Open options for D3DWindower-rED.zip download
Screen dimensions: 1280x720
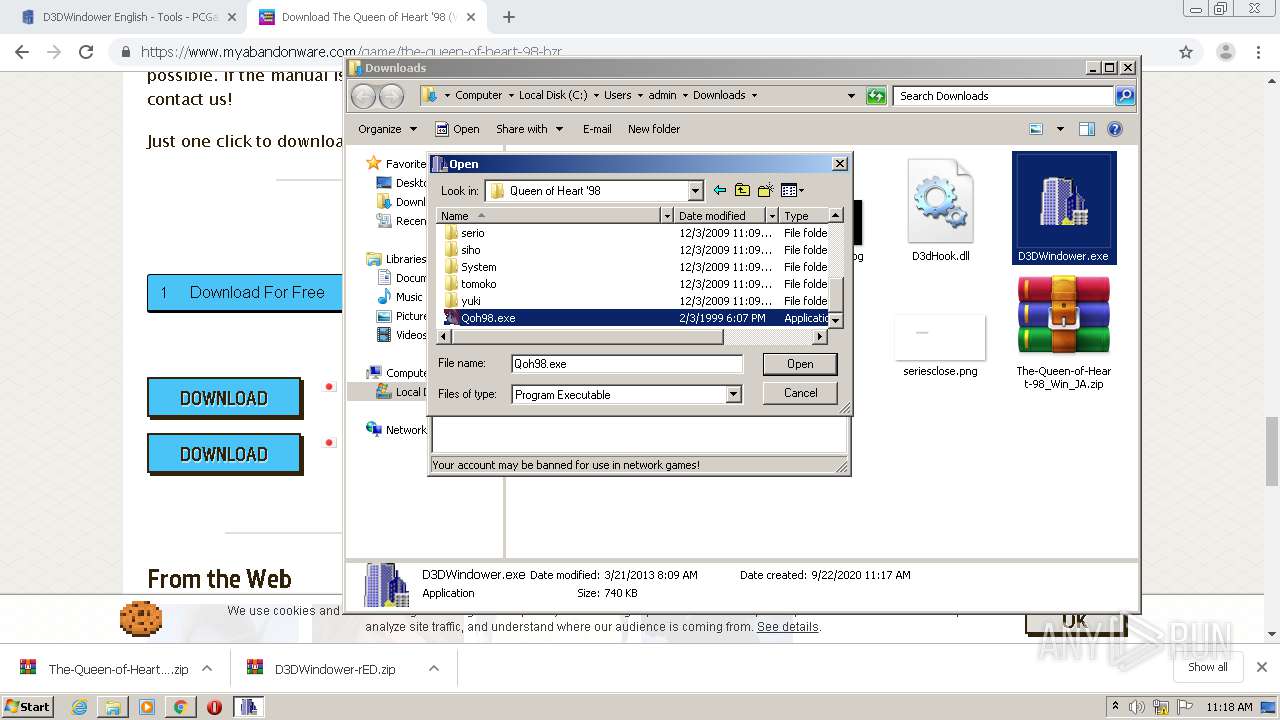pos(434,669)
